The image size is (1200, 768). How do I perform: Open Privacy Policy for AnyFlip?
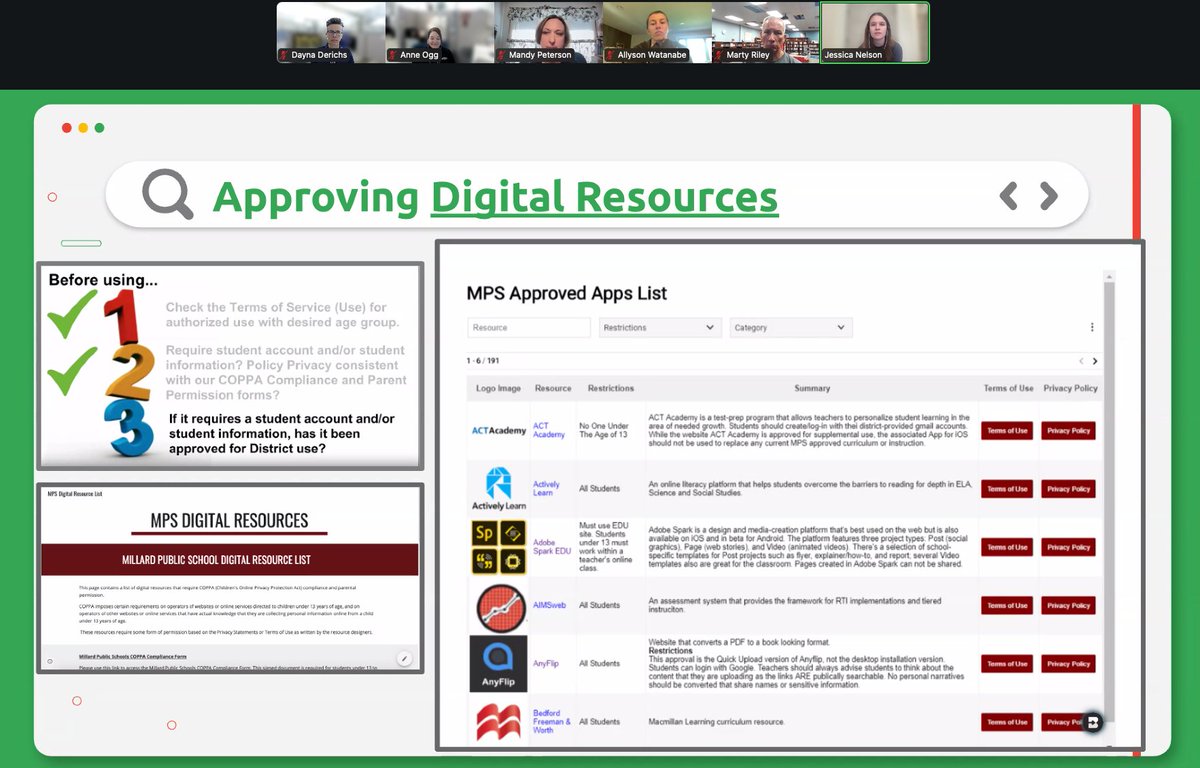point(1068,663)
